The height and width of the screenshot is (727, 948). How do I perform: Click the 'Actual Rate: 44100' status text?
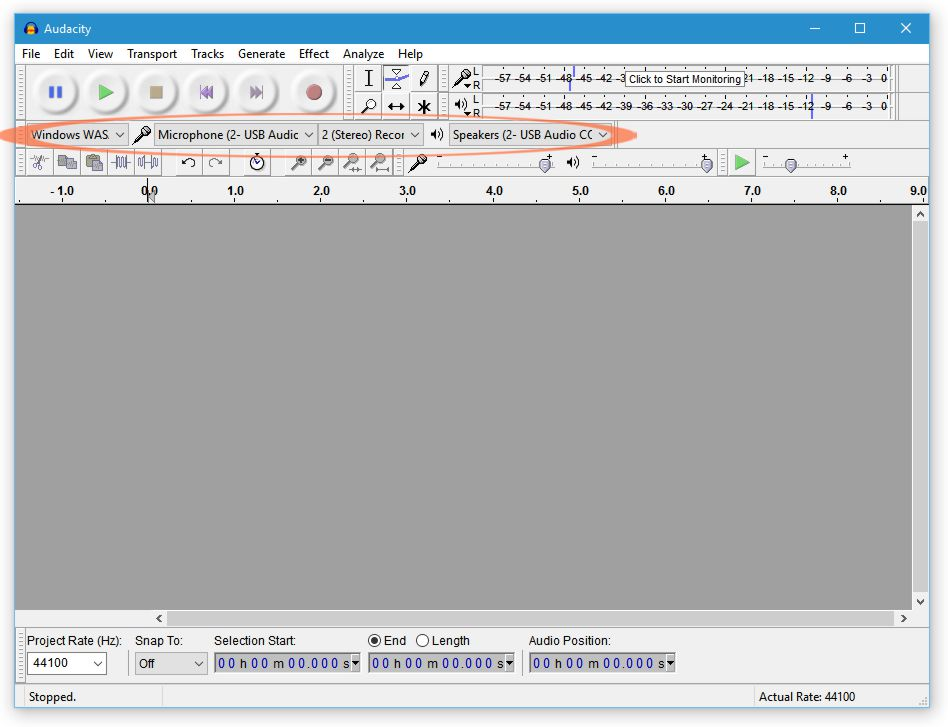pos(807,697)
